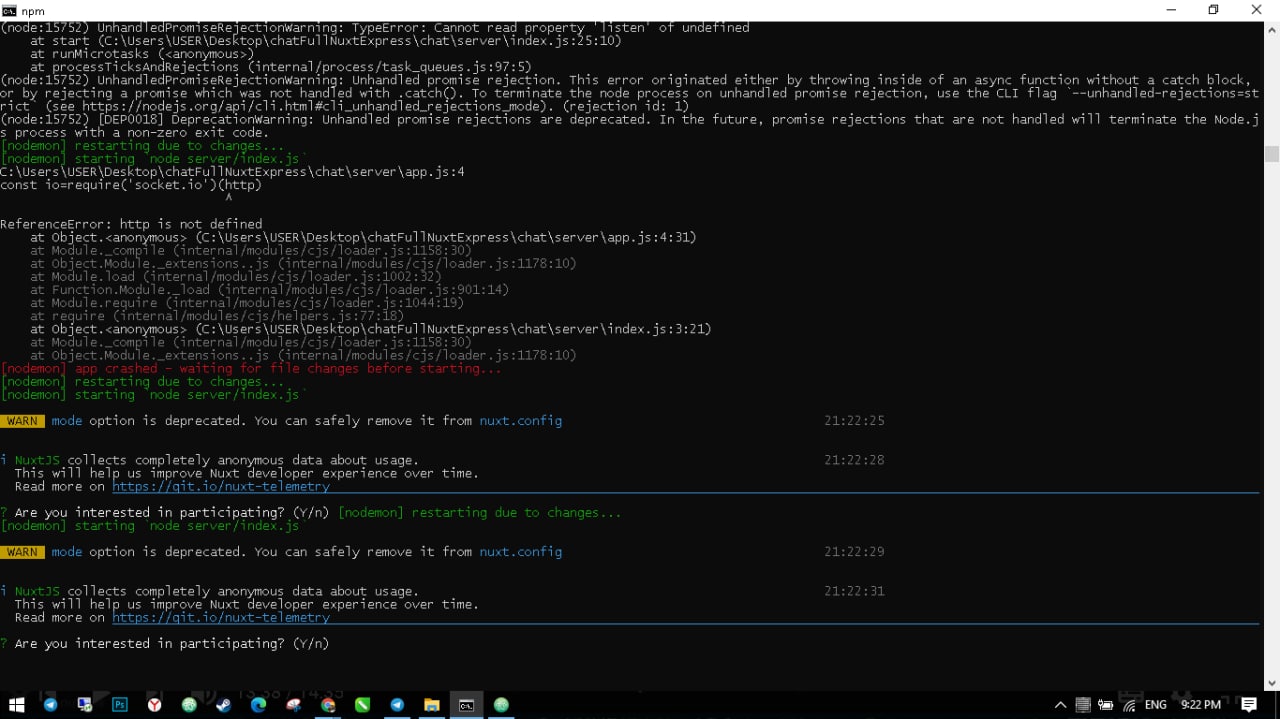The height and width of the screenshot is (719, 1280).
Task: Open Microsoft Edge from the taskbar
Action: coord(258,705)
